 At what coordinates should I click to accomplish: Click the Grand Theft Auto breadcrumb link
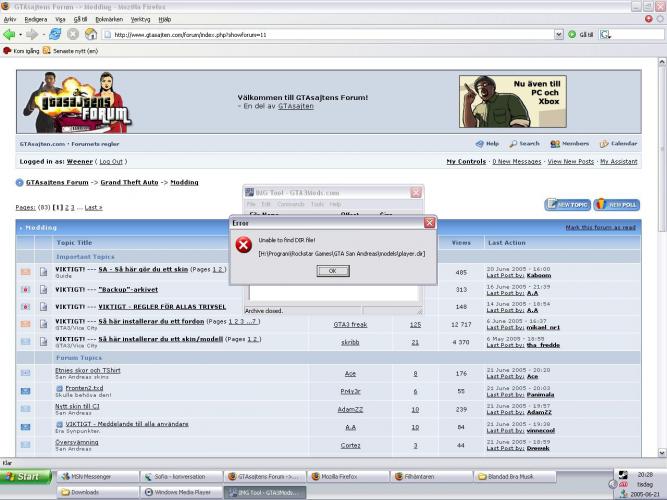click(x=129, y=183)
